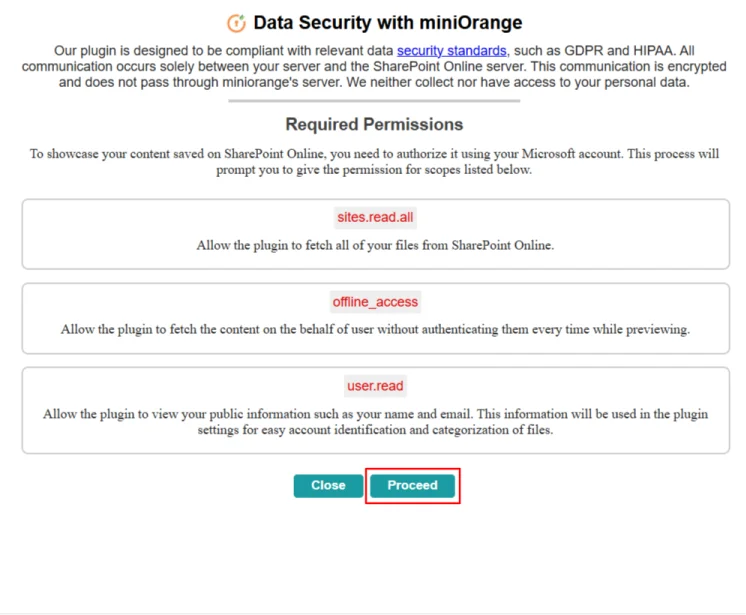
Task: Click the offline_access description about previewing
Action: click(375, 329)
